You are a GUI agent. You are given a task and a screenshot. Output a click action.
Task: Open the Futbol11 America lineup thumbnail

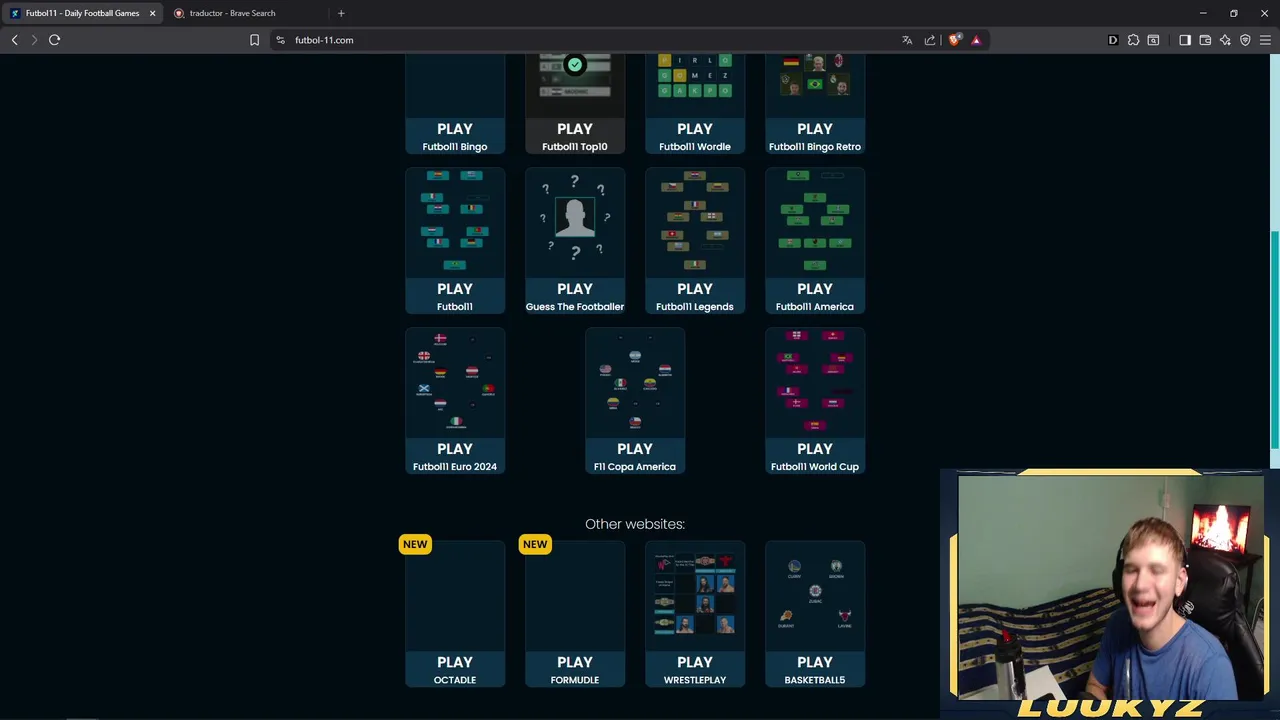(815, 222)
